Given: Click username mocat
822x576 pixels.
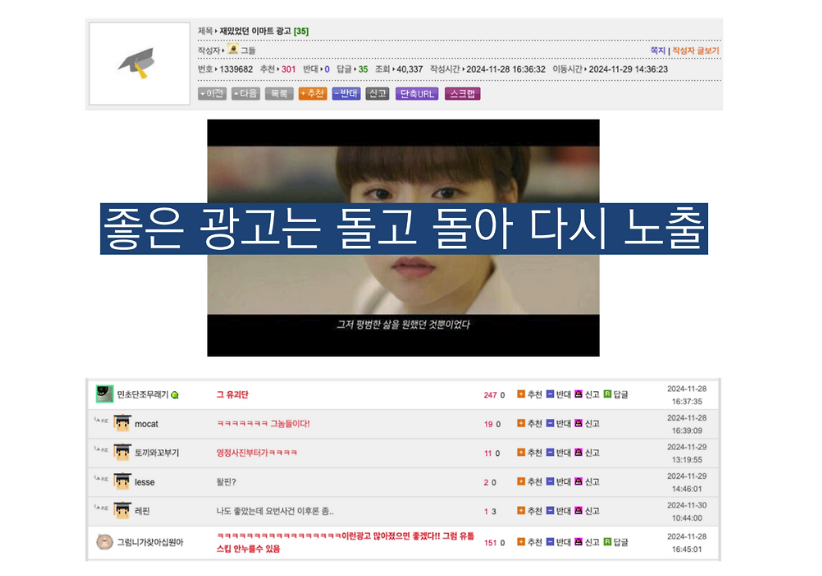Looking at the screenshot, I should tap(146, 424).
